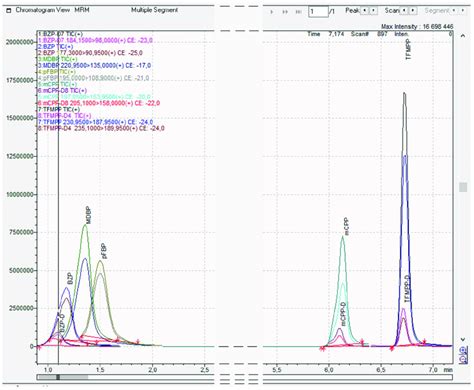The height and width of the screenshot is (390, 474).
Task: Click the vertical scrollbar up arrow
Action: [463, 36]
